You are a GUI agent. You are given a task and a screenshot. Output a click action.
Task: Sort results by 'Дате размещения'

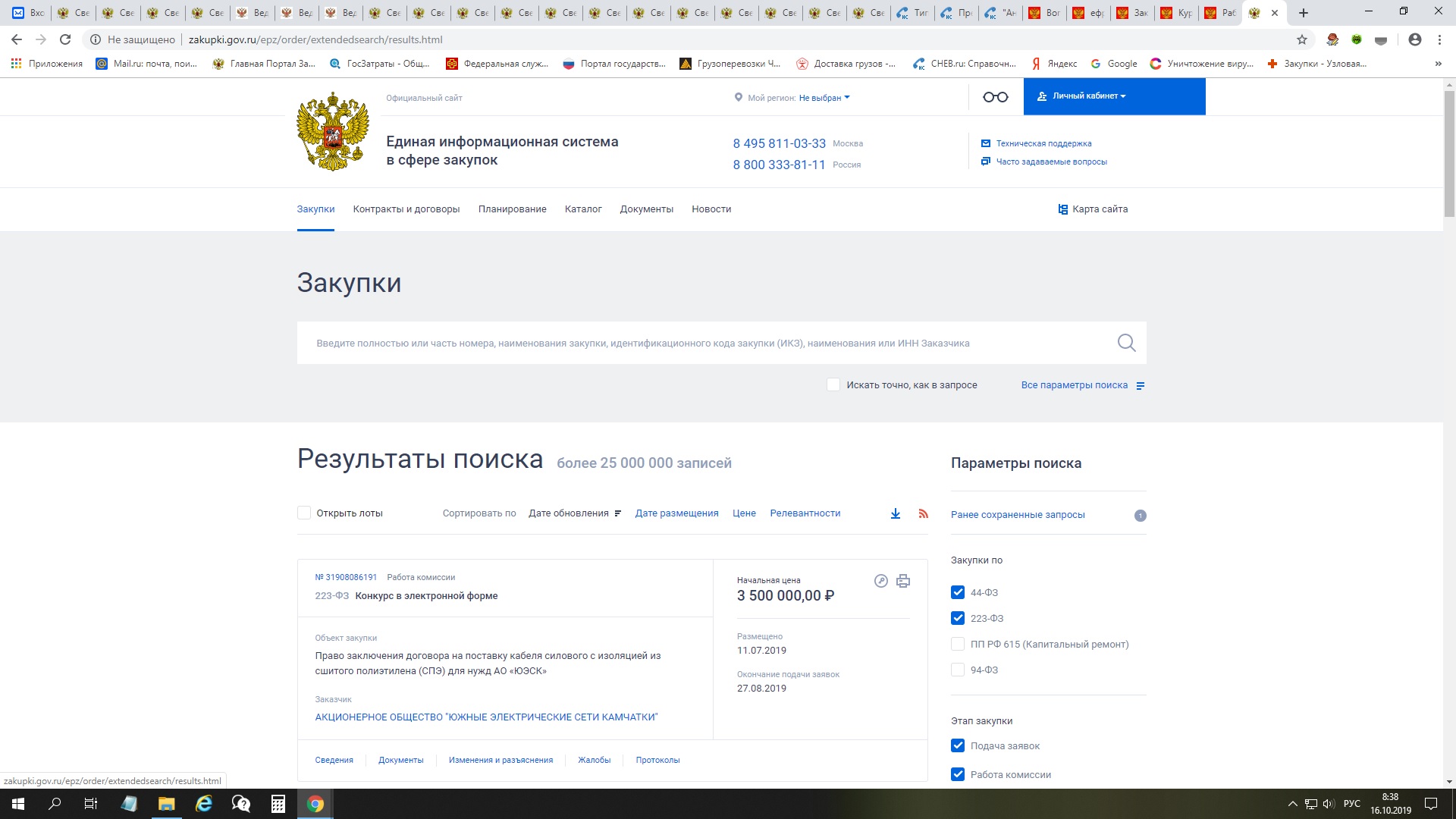point(676,513)
